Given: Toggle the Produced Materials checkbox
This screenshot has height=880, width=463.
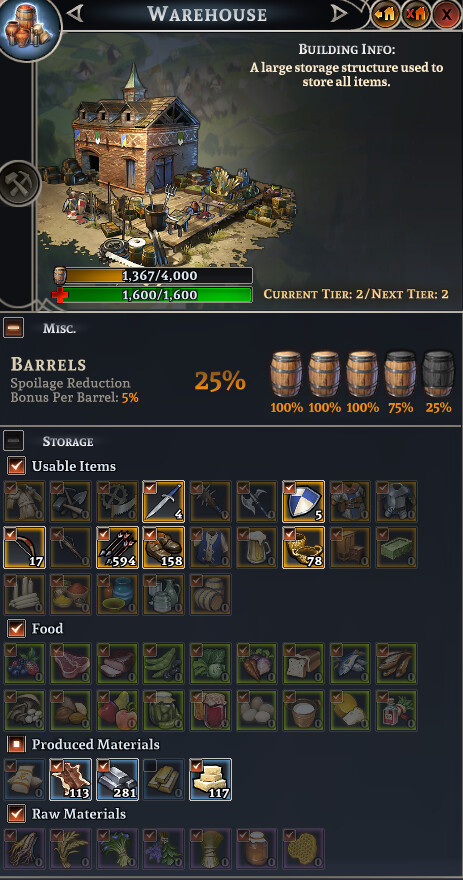Looking at the screenshot, I should (17, 744).
